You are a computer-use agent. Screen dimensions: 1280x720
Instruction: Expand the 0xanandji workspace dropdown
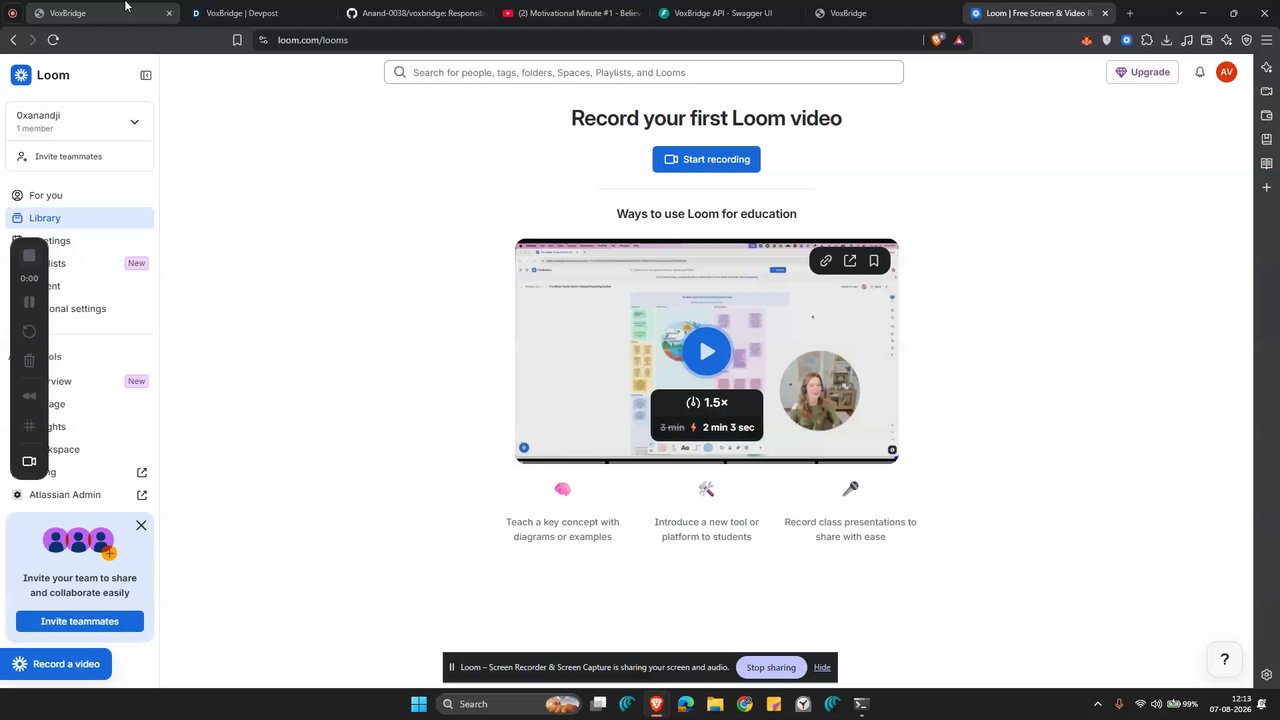coord(134,122)
